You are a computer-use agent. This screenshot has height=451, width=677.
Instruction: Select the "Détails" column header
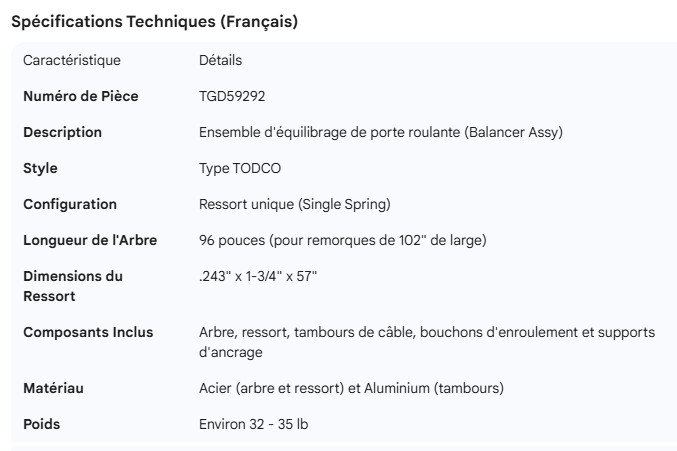pyautogui.click(x=220, y=60)
